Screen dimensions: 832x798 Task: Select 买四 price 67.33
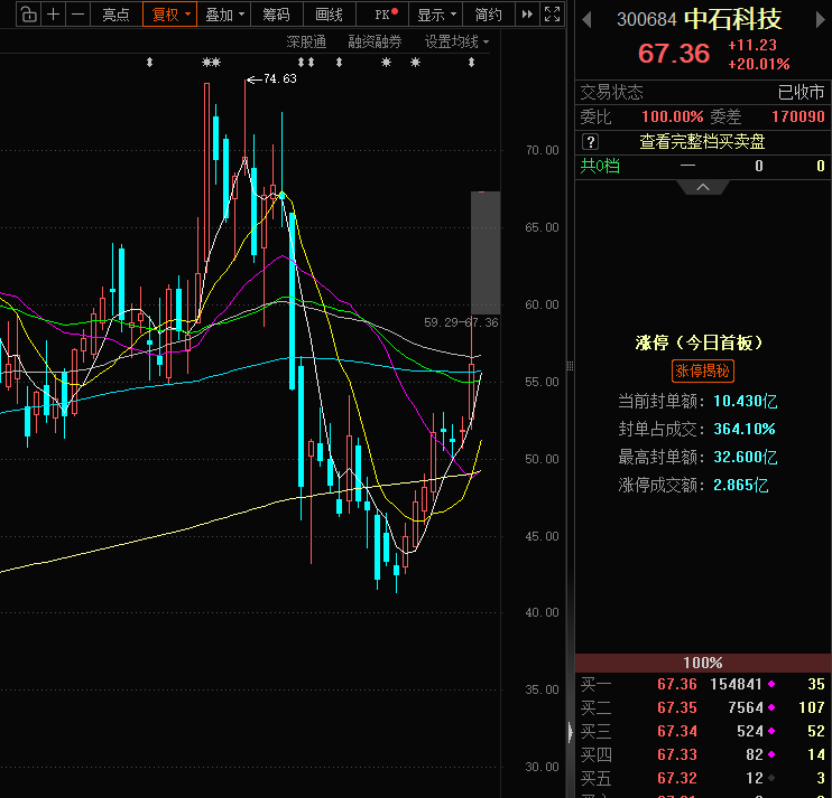point(677,754)
